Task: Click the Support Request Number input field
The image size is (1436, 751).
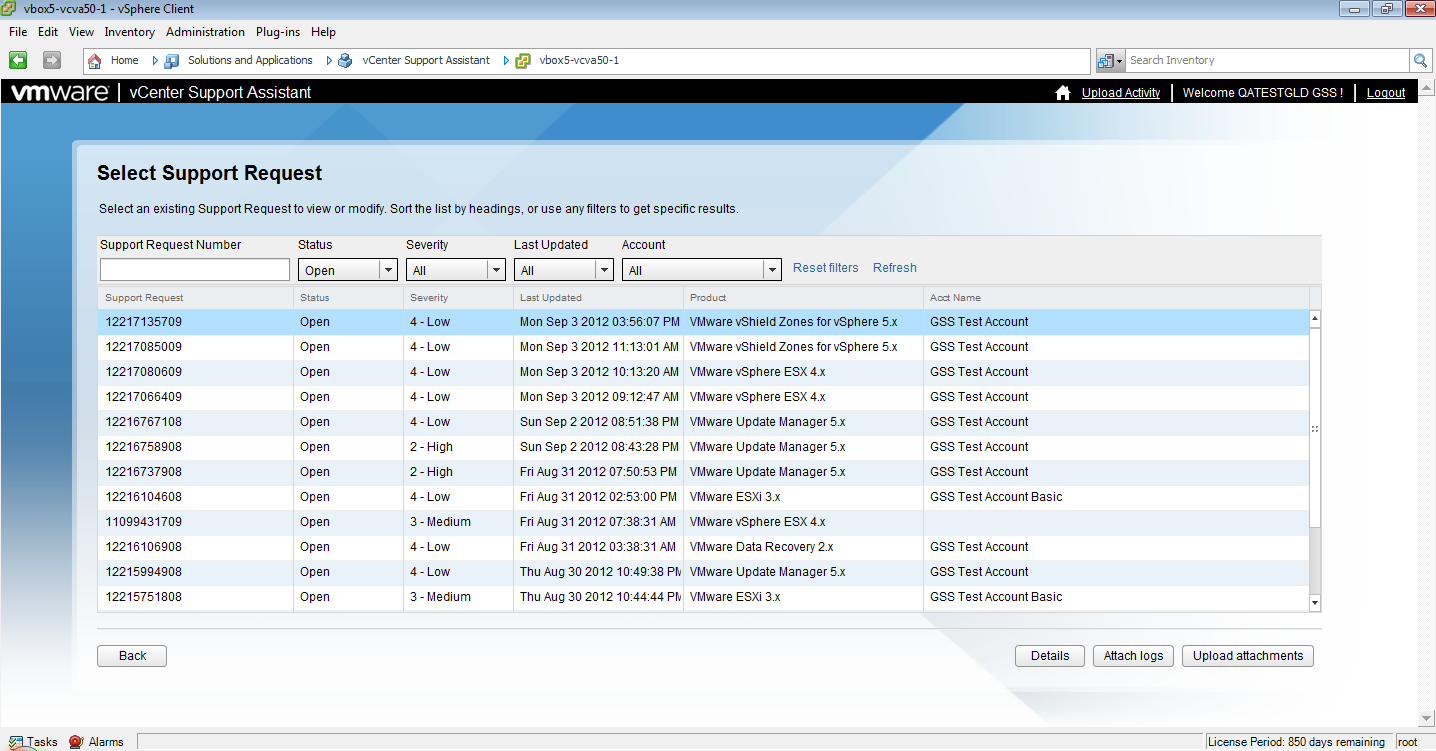Action: tap(195, 270)
